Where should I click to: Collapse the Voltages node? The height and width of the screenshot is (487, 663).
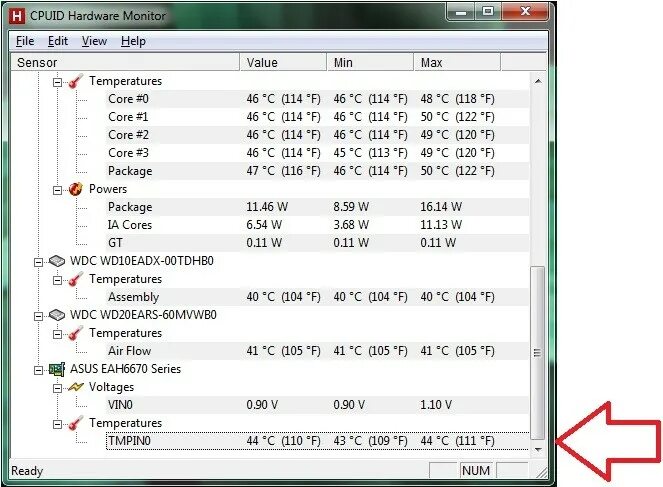57,389
